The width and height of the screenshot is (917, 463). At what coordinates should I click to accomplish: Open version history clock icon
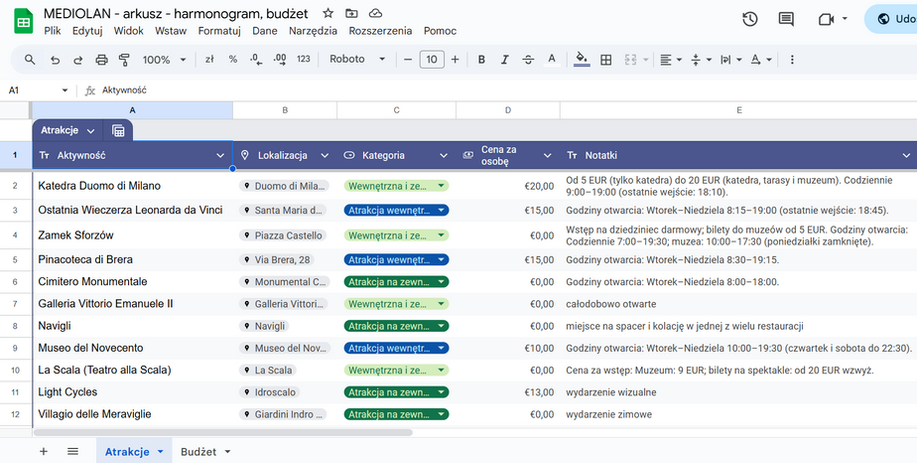(x=750, y=19)
